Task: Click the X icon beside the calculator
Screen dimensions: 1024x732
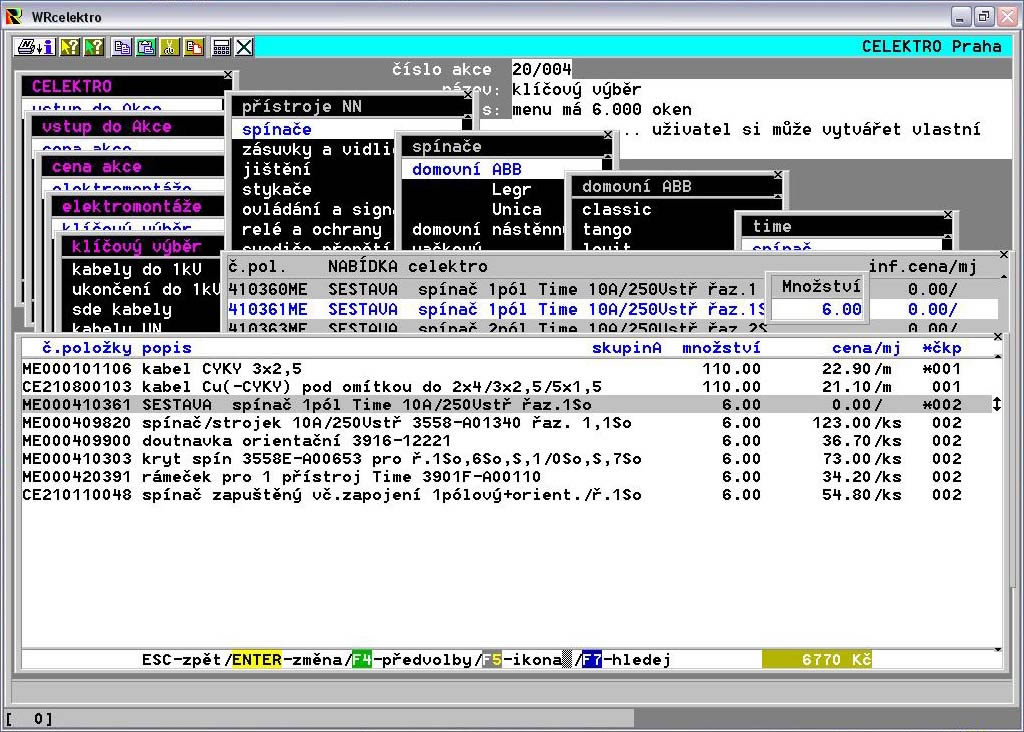Action: click(244, 47)
